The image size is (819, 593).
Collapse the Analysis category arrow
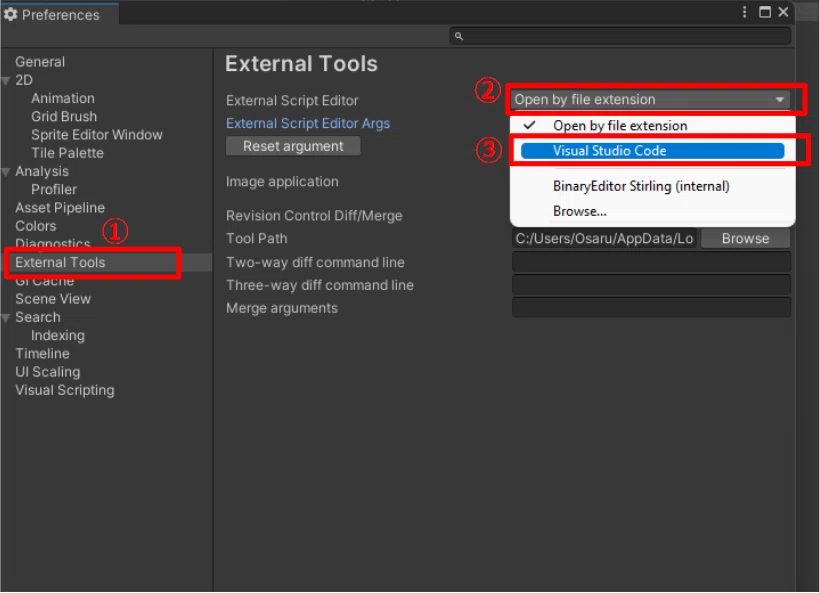[6, 172]
